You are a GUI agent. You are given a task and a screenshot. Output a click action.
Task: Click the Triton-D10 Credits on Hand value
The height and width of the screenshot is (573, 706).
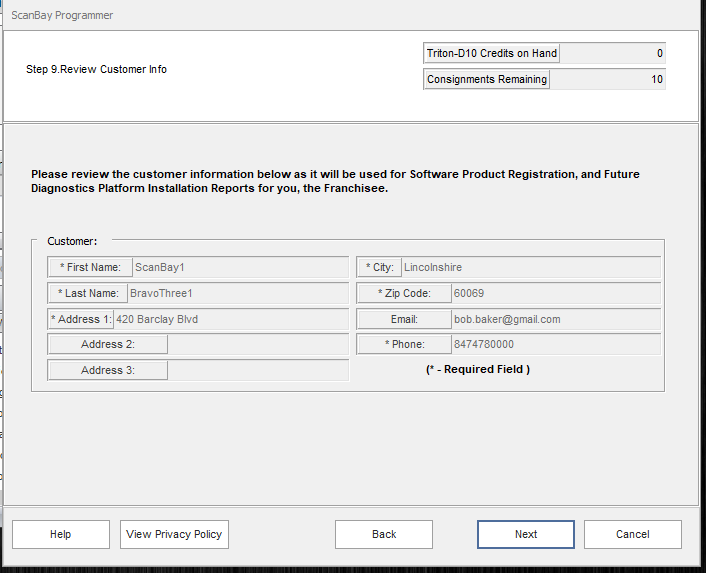tap(613, 53)
